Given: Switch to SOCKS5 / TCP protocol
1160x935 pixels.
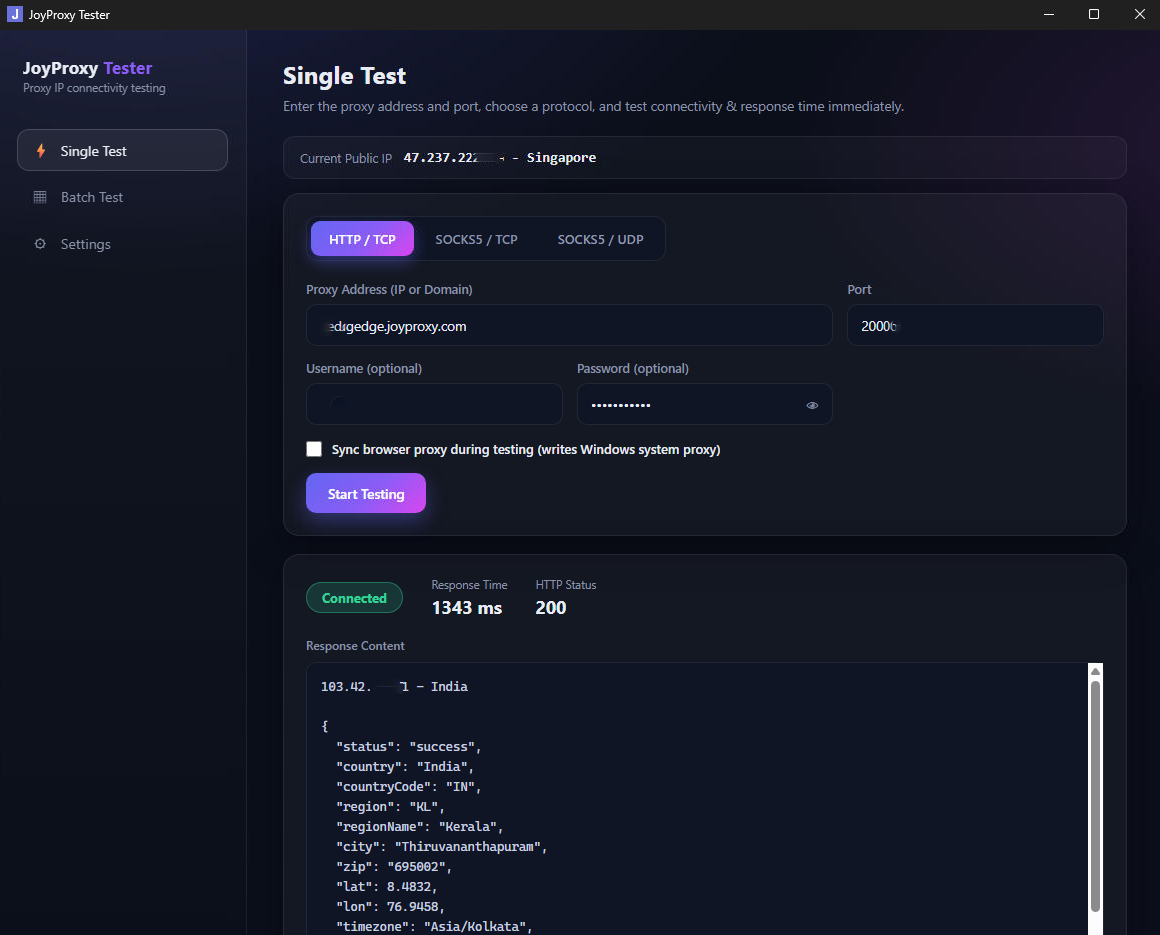Looking at the screenshot, I should [x=476, y=239].
